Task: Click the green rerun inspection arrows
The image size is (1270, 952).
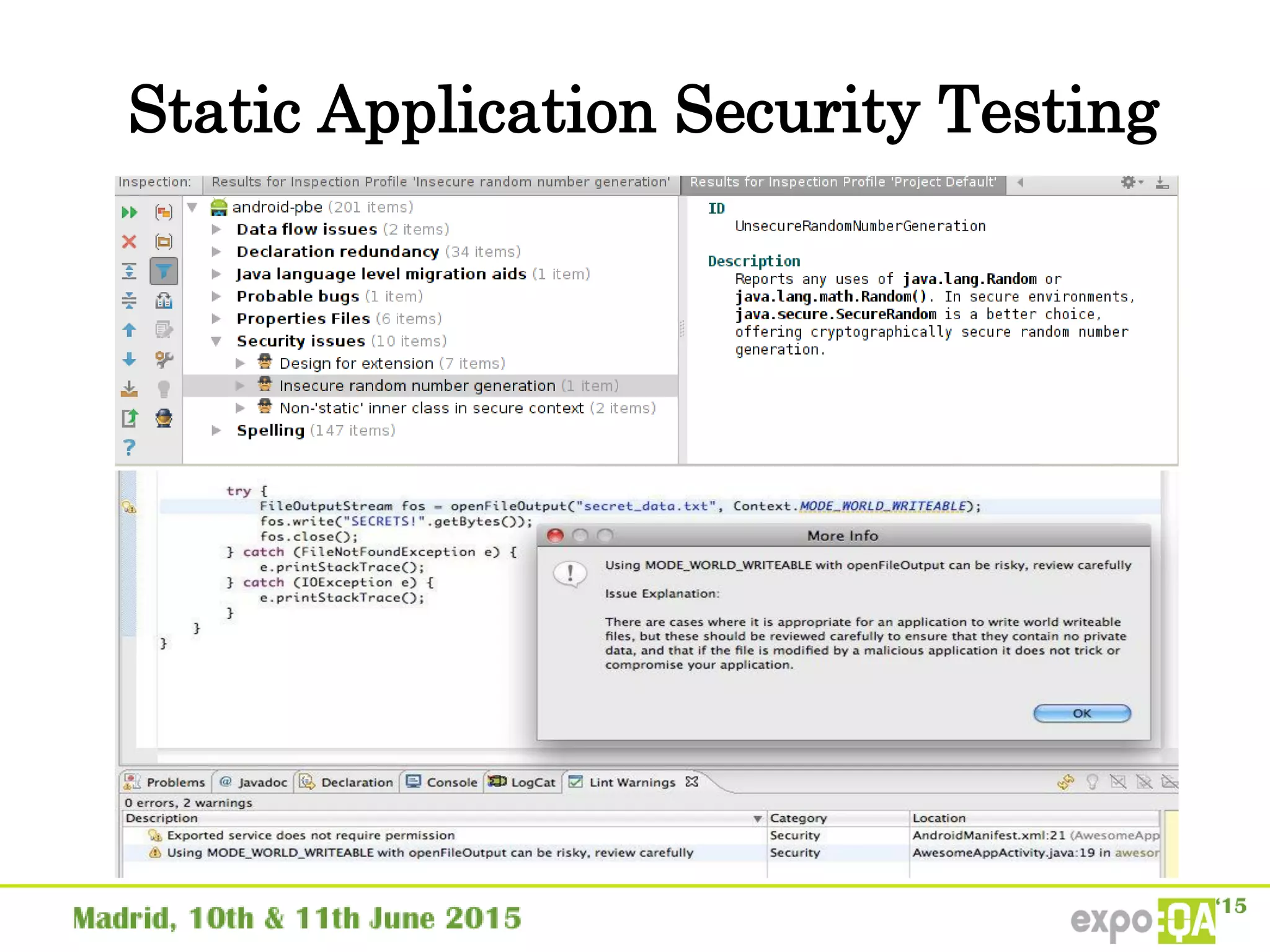Action: pyautogui.click(x=129, y=213)
